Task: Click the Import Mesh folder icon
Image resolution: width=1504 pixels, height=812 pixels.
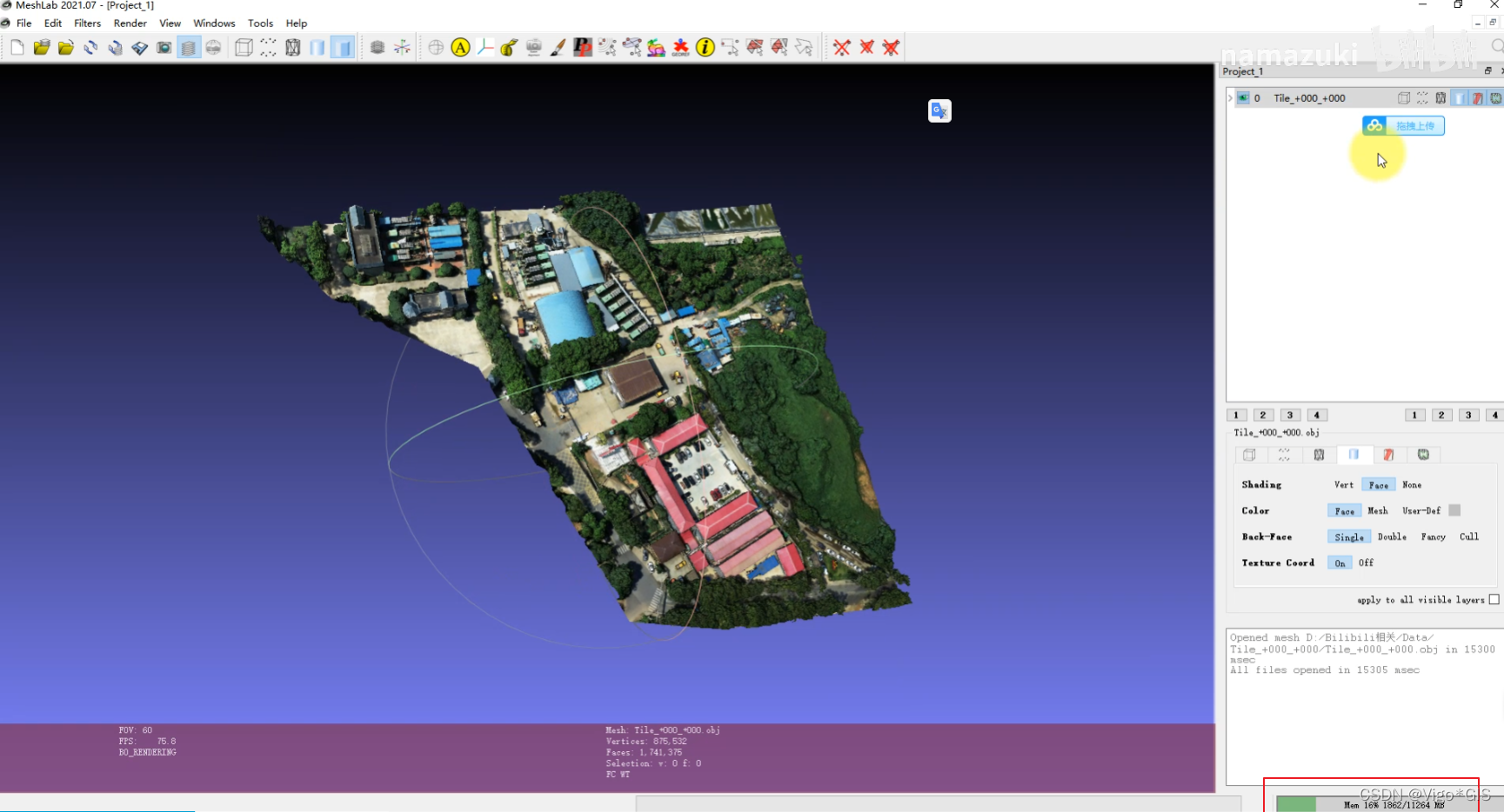Action: coord(66,48)
